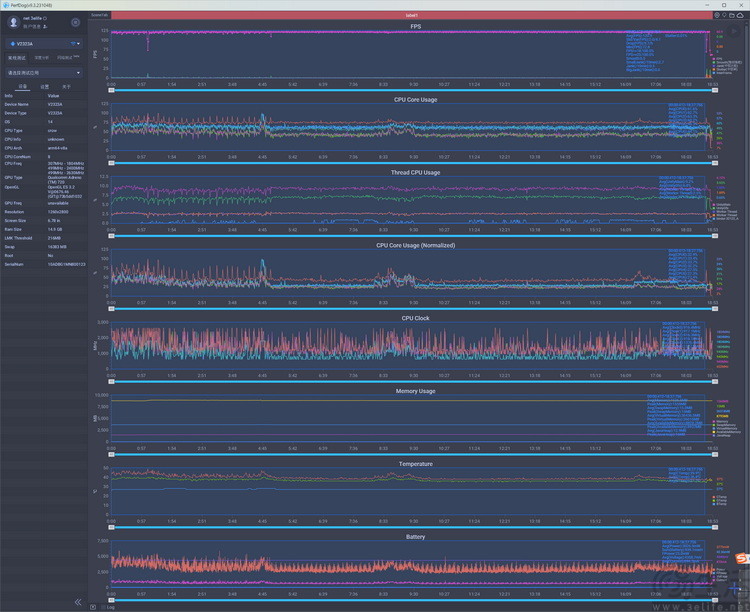Switch to the device info tab
Viewport: 750px width, 612px height.
tap(22, 87)
